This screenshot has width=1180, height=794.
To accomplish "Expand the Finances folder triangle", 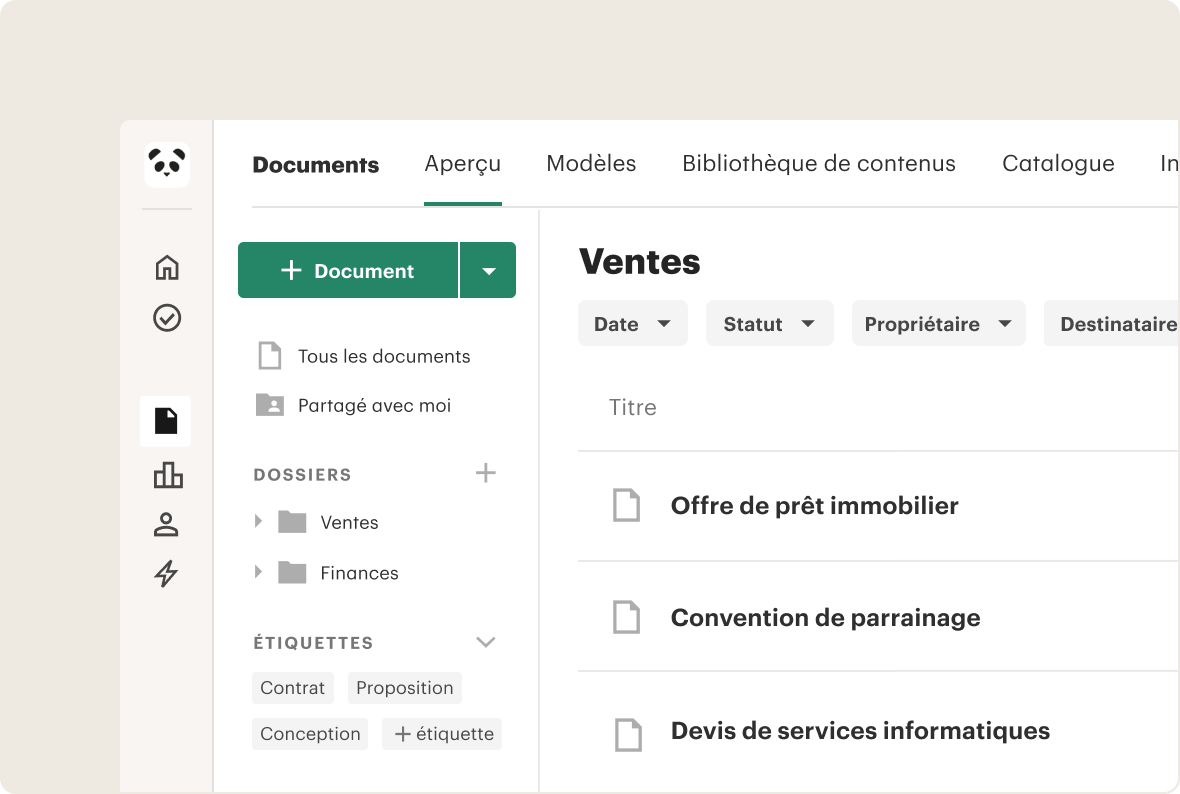I will 258,572.
